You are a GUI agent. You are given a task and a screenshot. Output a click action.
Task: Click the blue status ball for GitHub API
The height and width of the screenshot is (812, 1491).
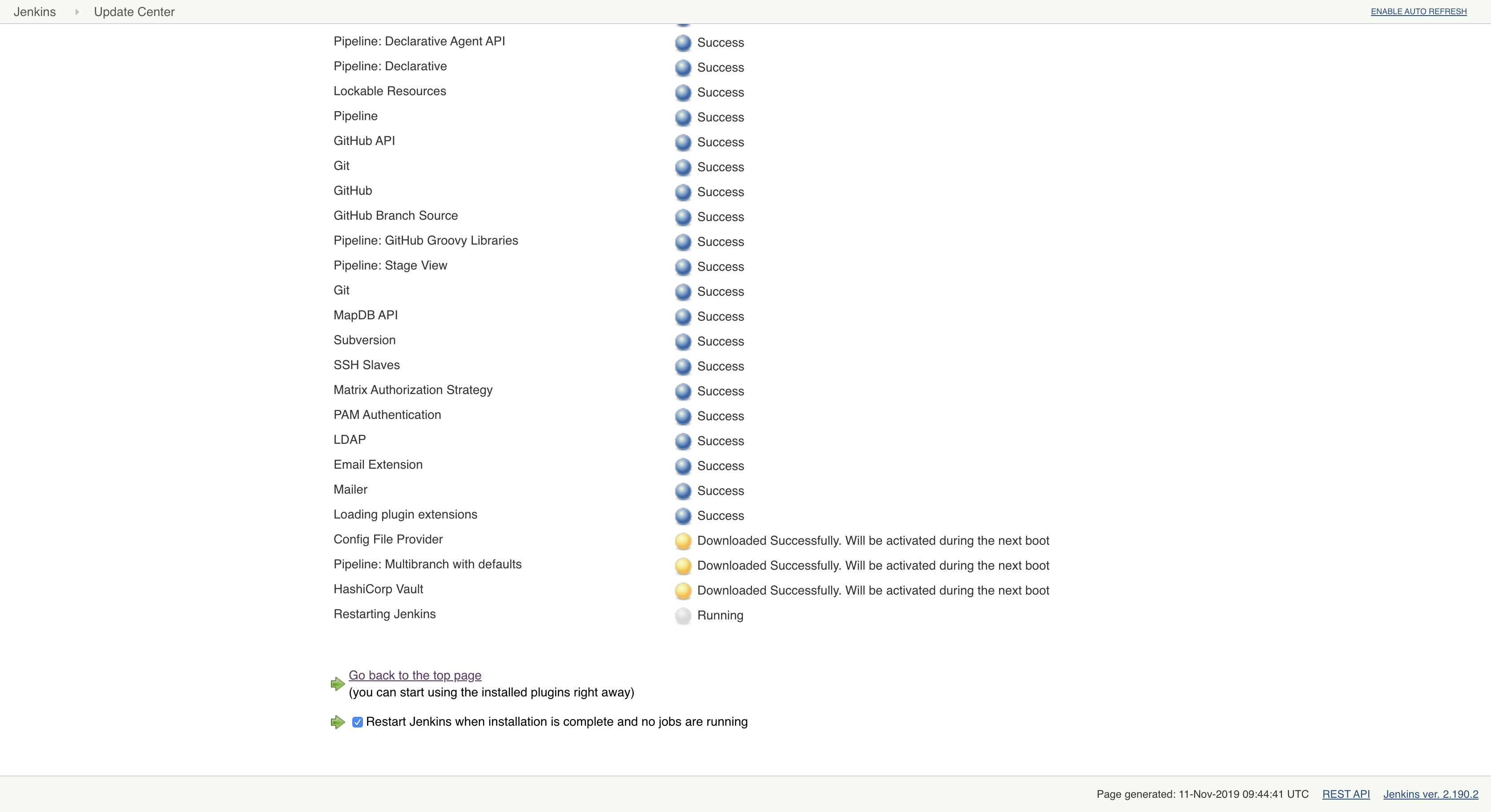[683, 142]
